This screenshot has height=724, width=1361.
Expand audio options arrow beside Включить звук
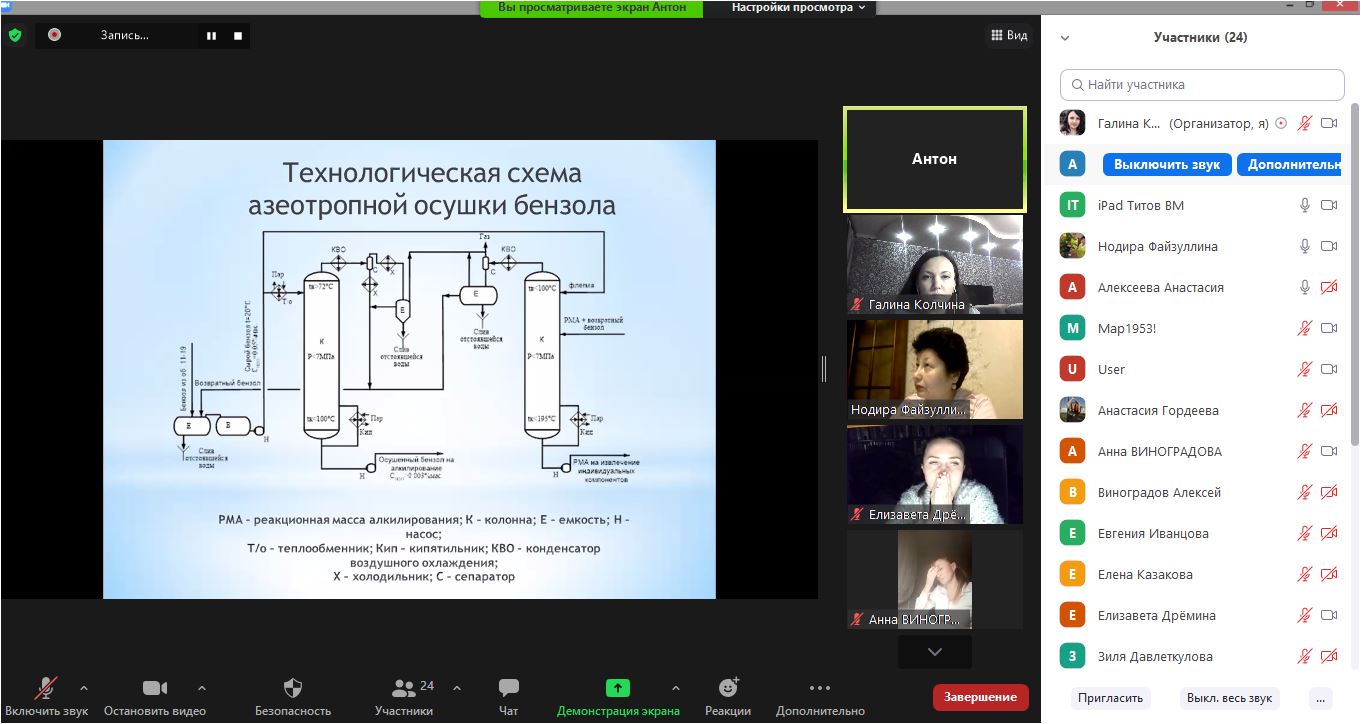(x=83, y=688)
